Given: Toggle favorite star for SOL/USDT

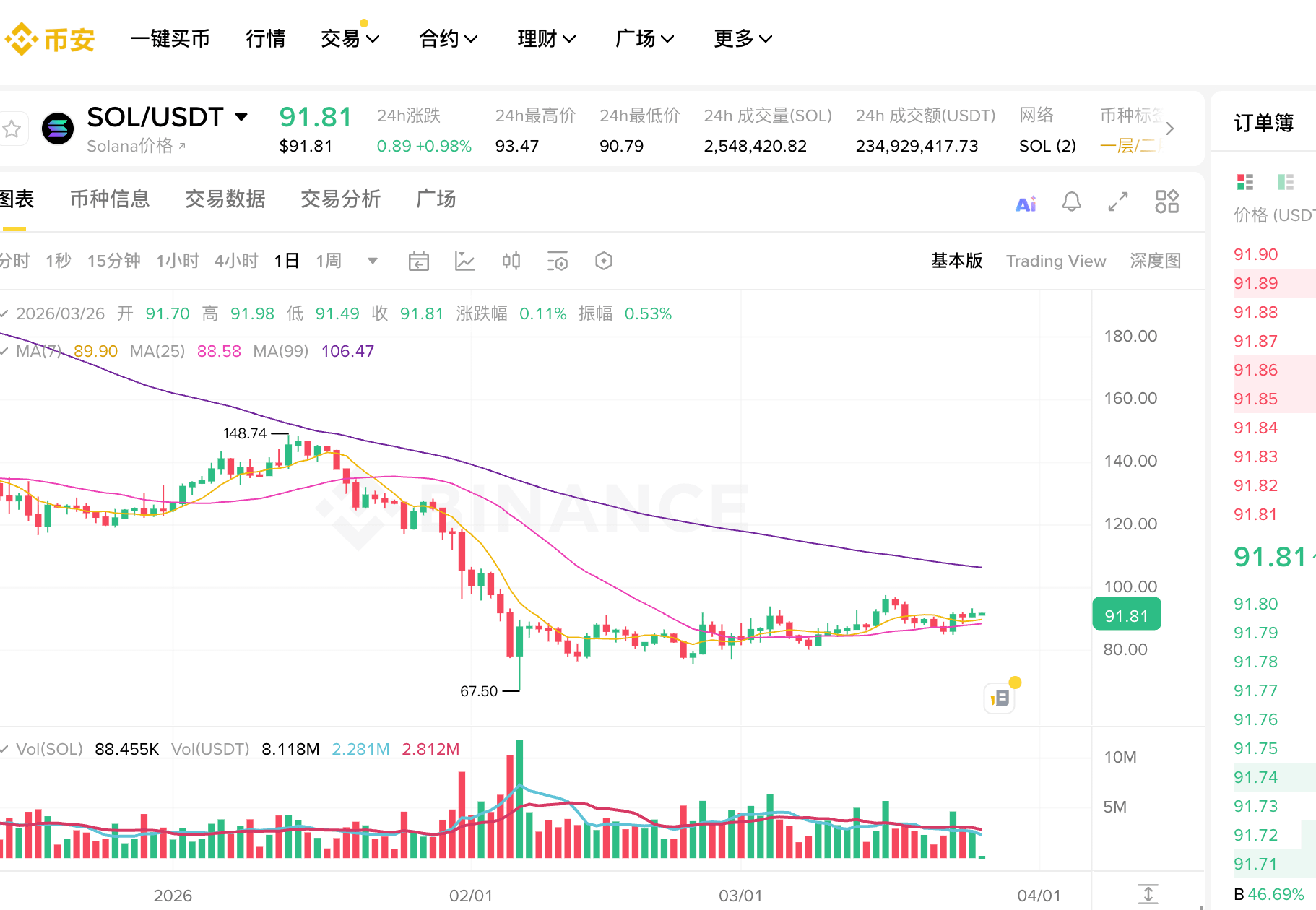Looking at the screenshot, I should [12, 128].
